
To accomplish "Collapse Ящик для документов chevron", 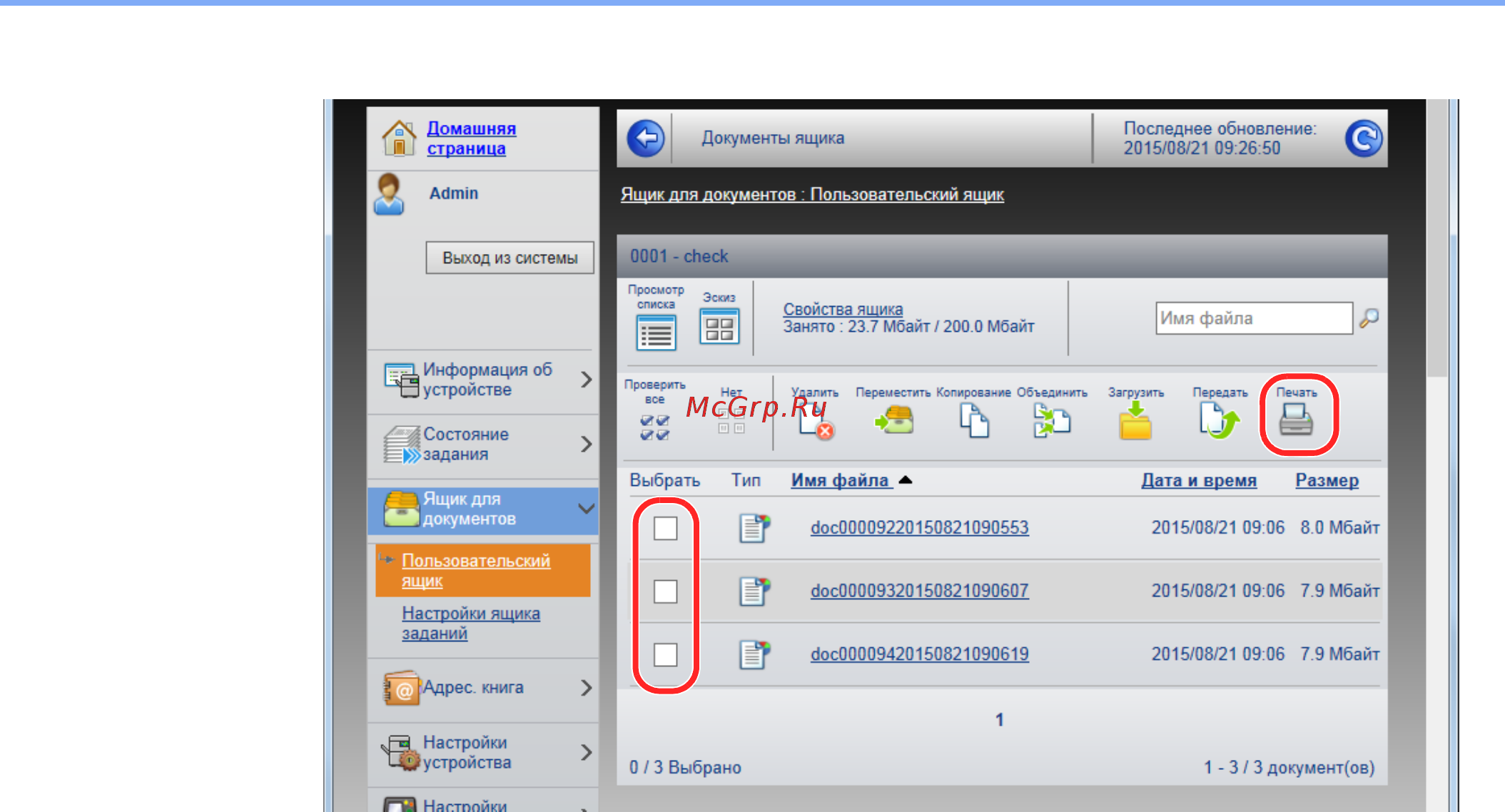I will coord(586,509).
